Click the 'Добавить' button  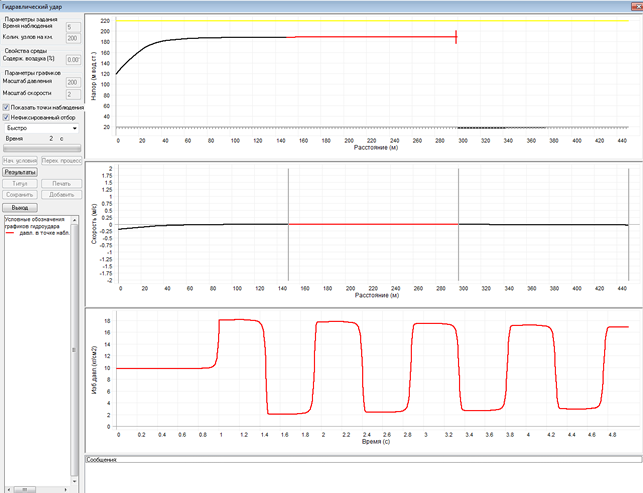point(61,195)
